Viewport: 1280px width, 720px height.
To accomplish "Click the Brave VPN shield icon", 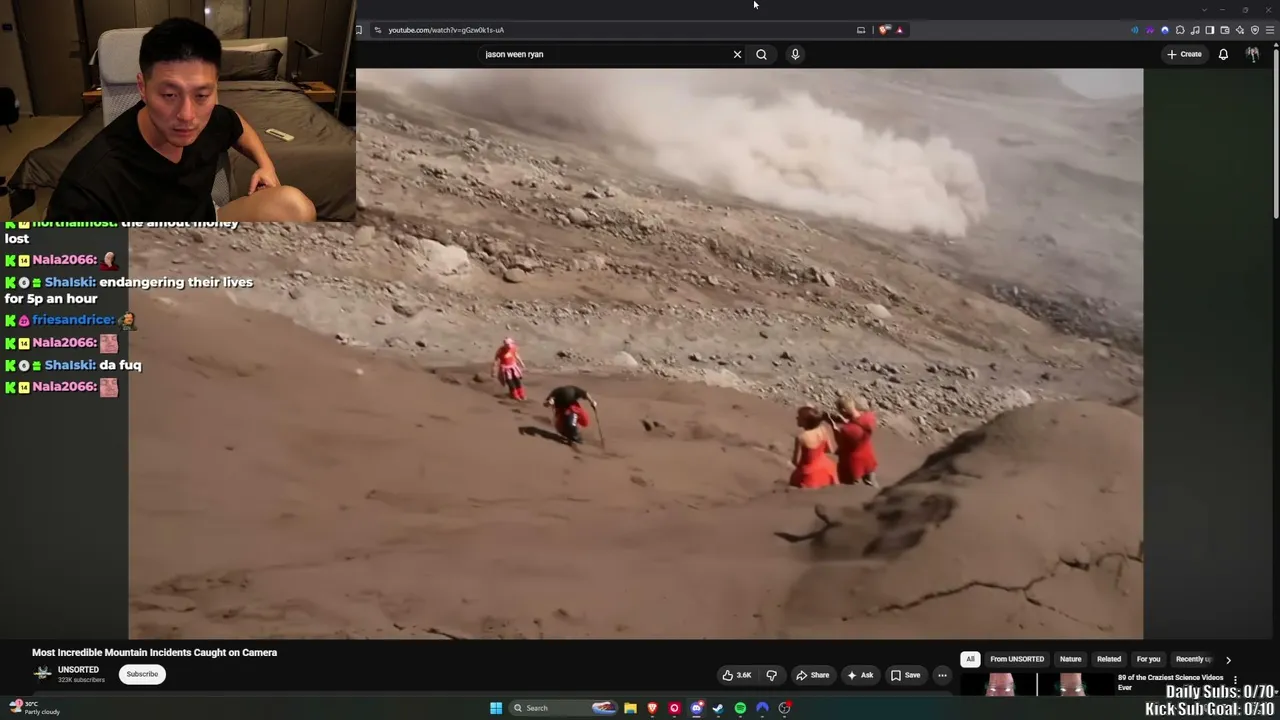I will [1255, 30].
